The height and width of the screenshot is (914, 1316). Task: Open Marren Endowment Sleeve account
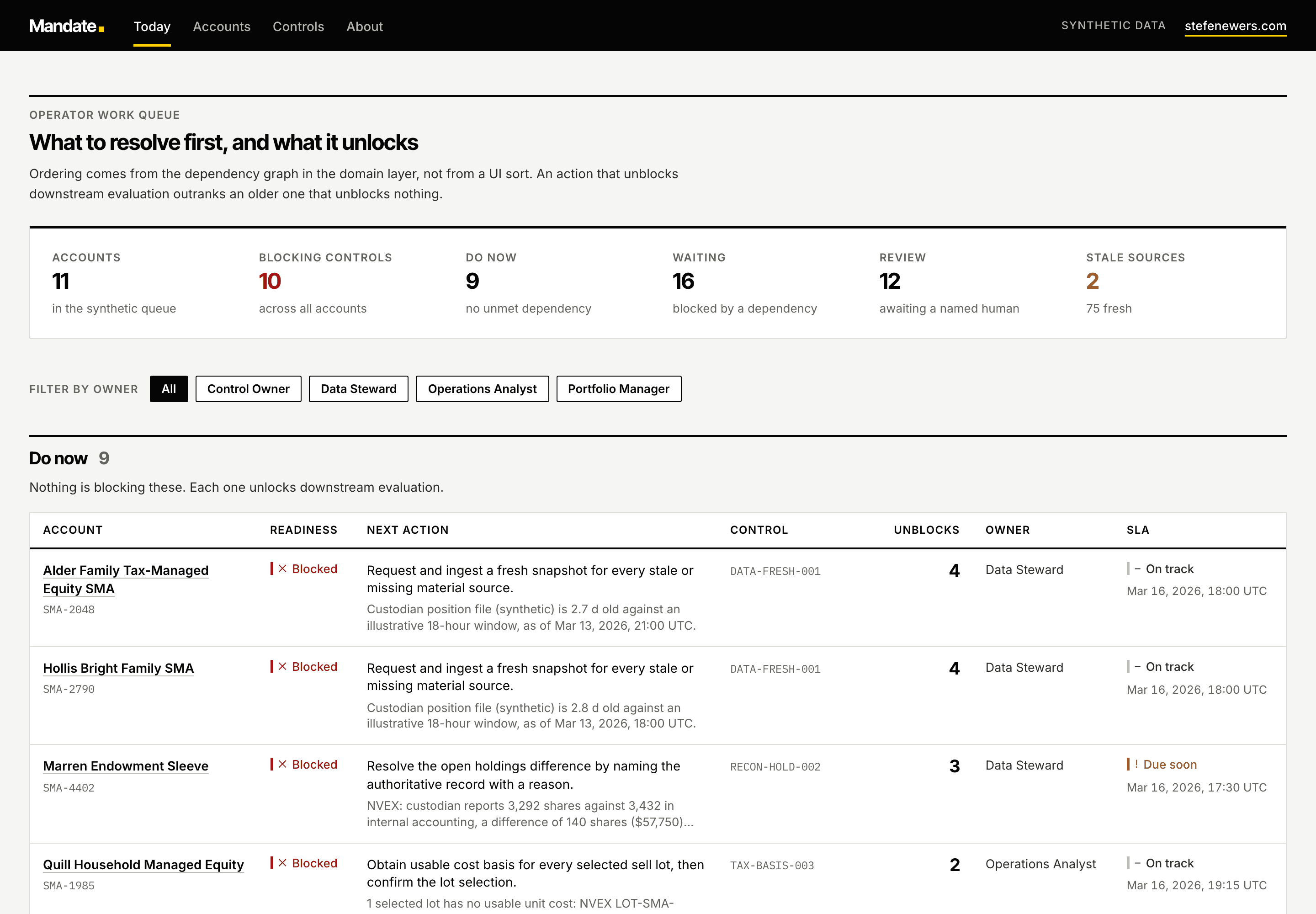[x=125, y=765]
